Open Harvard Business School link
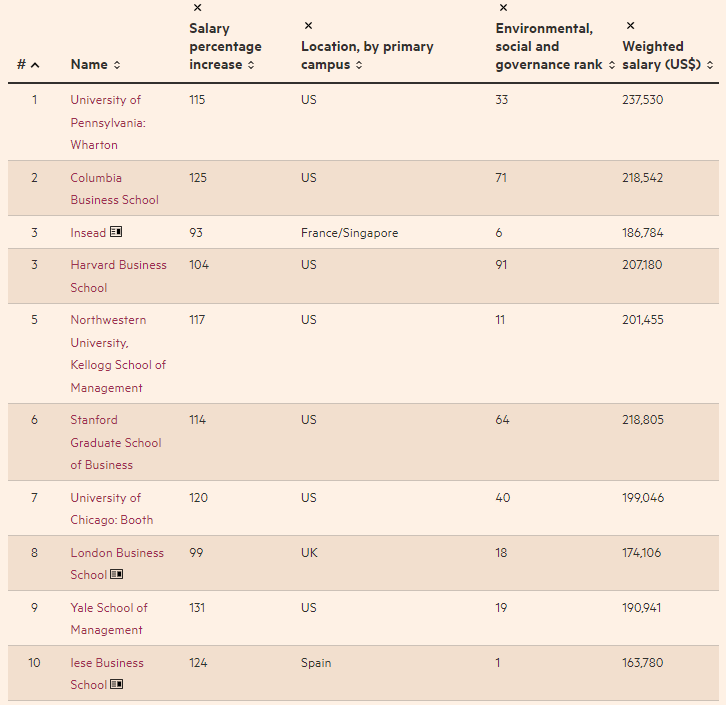Image resolution: width=726 pixels, height=705 pixels. (x=117, y=276)
